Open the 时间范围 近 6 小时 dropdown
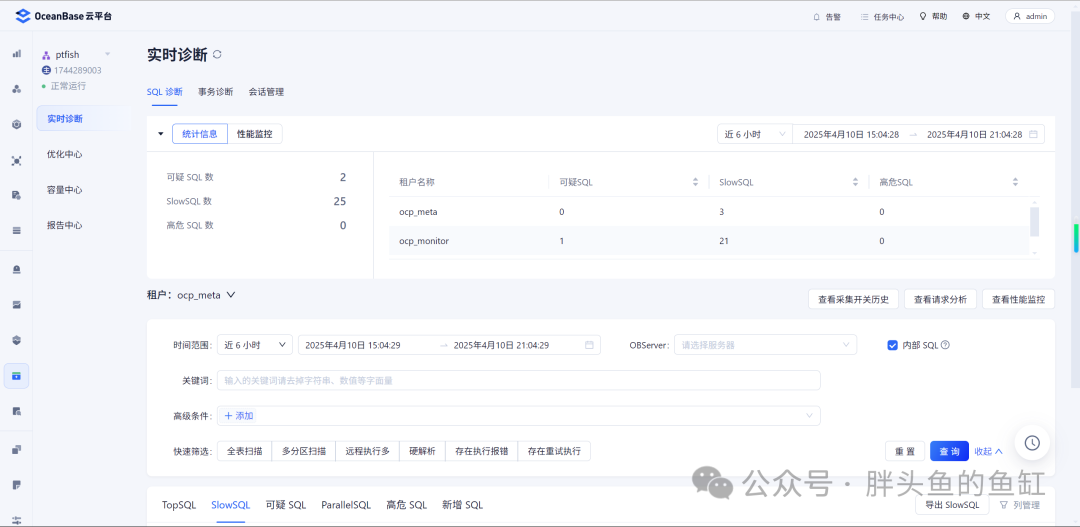The width and height of the screenshot is (1080, 527). click(x=255, y=344)
